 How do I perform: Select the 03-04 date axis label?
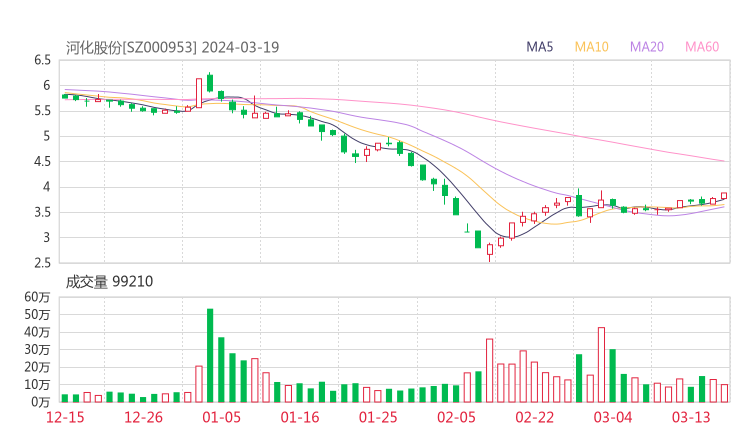pyautogui.click(x=613, y=417)
